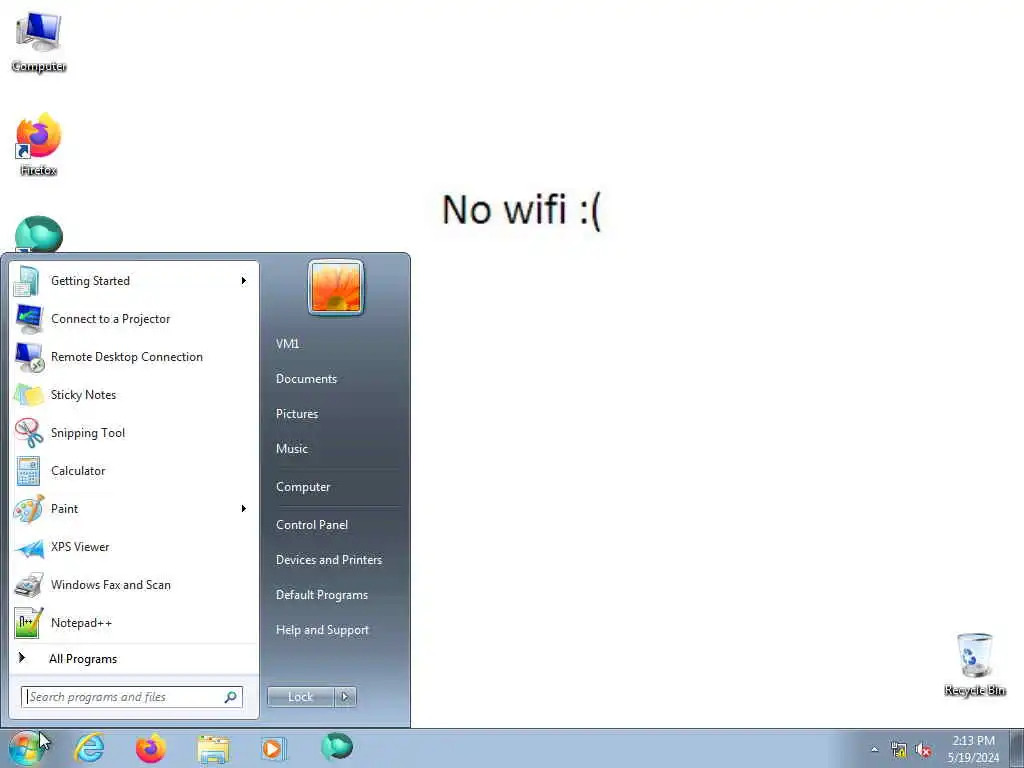Open Computer from Start menu right pane

(303, 487)
